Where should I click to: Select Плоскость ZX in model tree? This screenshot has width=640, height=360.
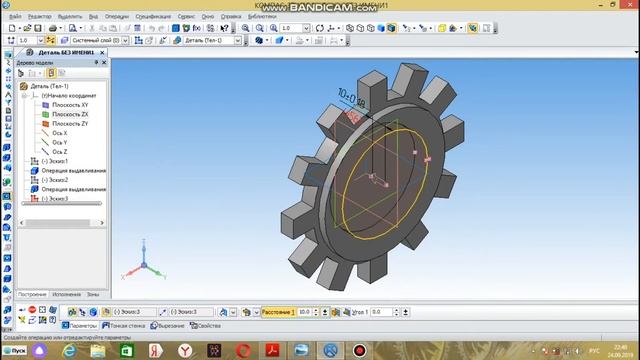coord(70,114)
